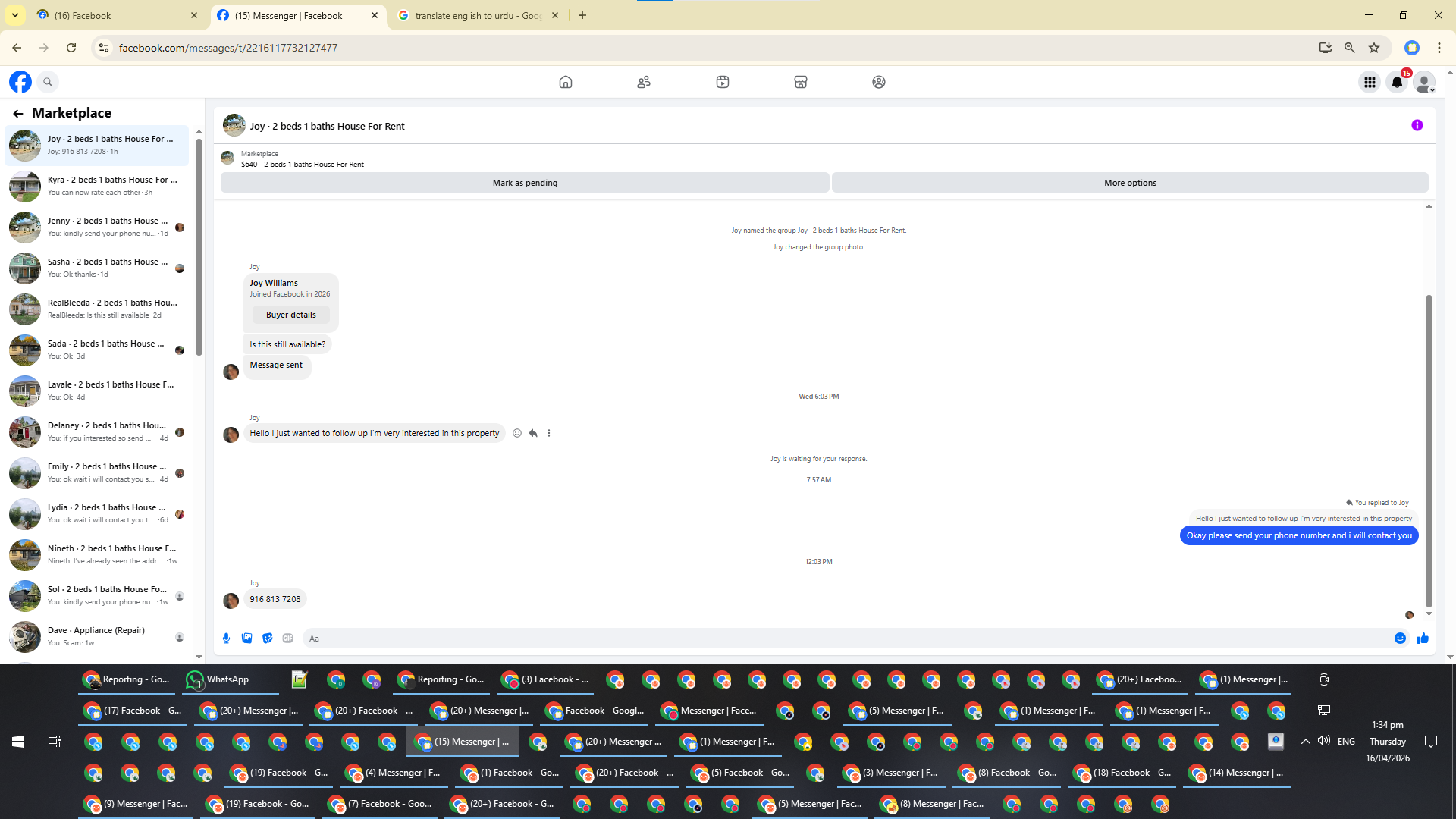Screen dimensions: 1456x819
Task: Click Joy chat header title
Action: pos(328,127)
